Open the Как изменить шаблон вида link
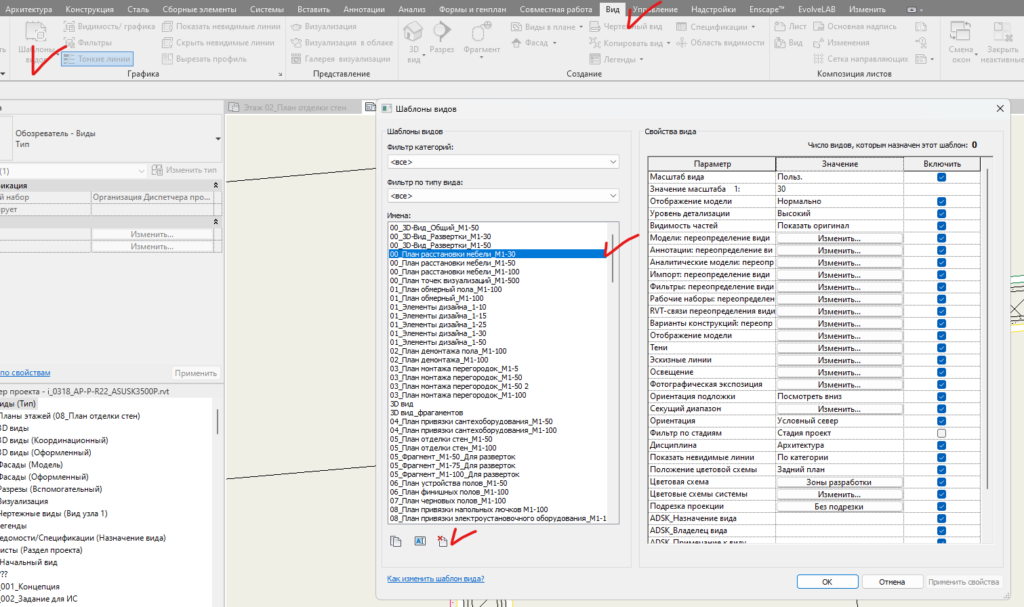 435,579
